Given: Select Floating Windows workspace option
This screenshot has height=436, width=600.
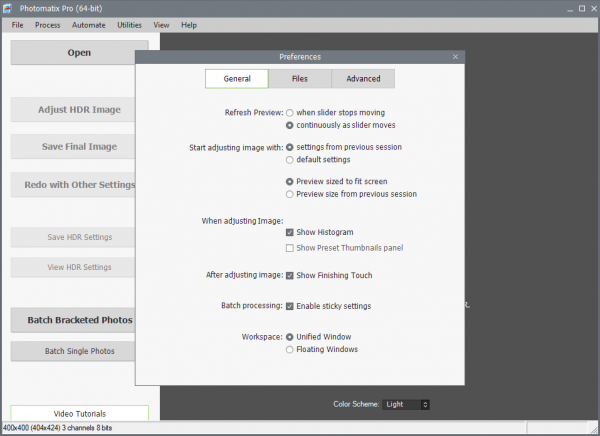Looking at the screenshot, I should point(290,349).
